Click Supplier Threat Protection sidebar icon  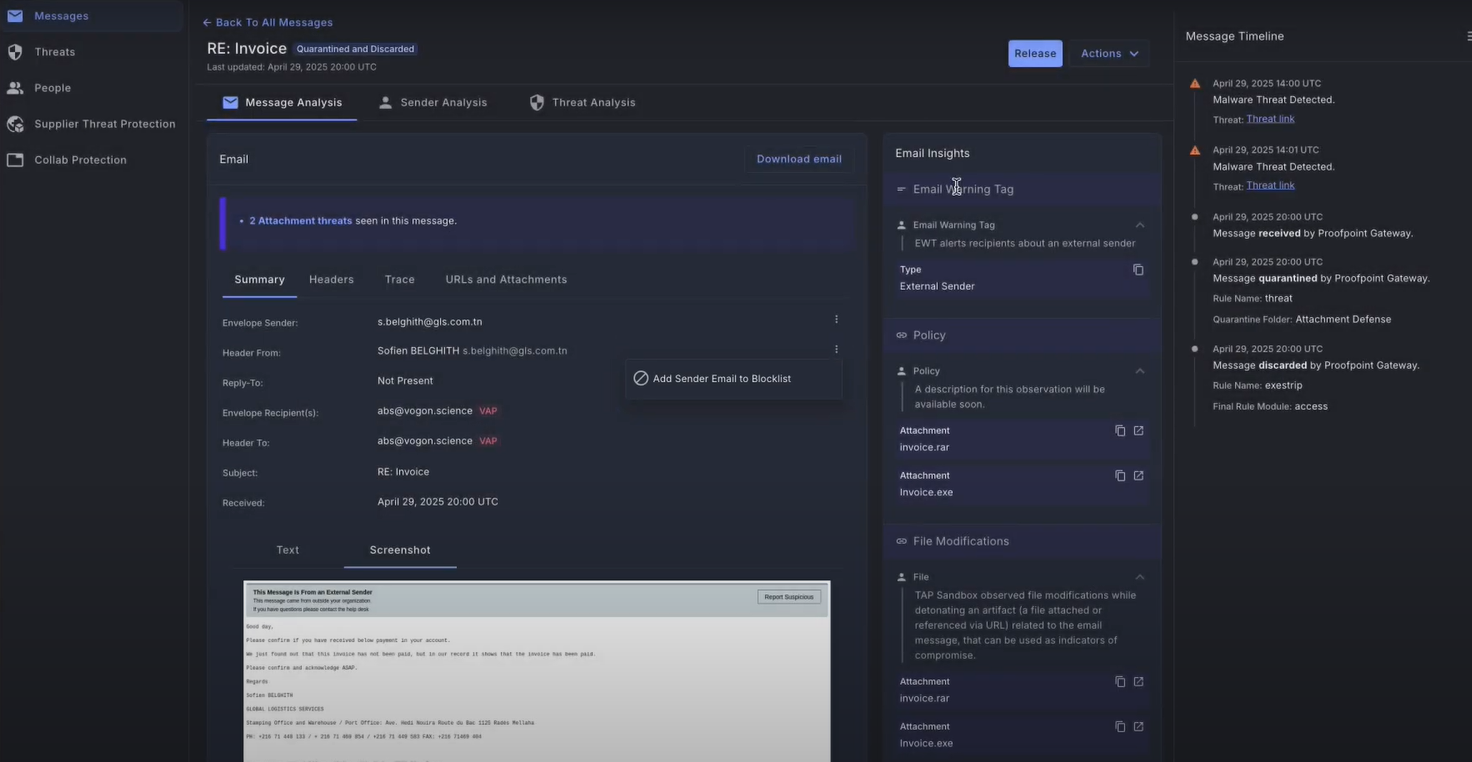tap(15, 124)
